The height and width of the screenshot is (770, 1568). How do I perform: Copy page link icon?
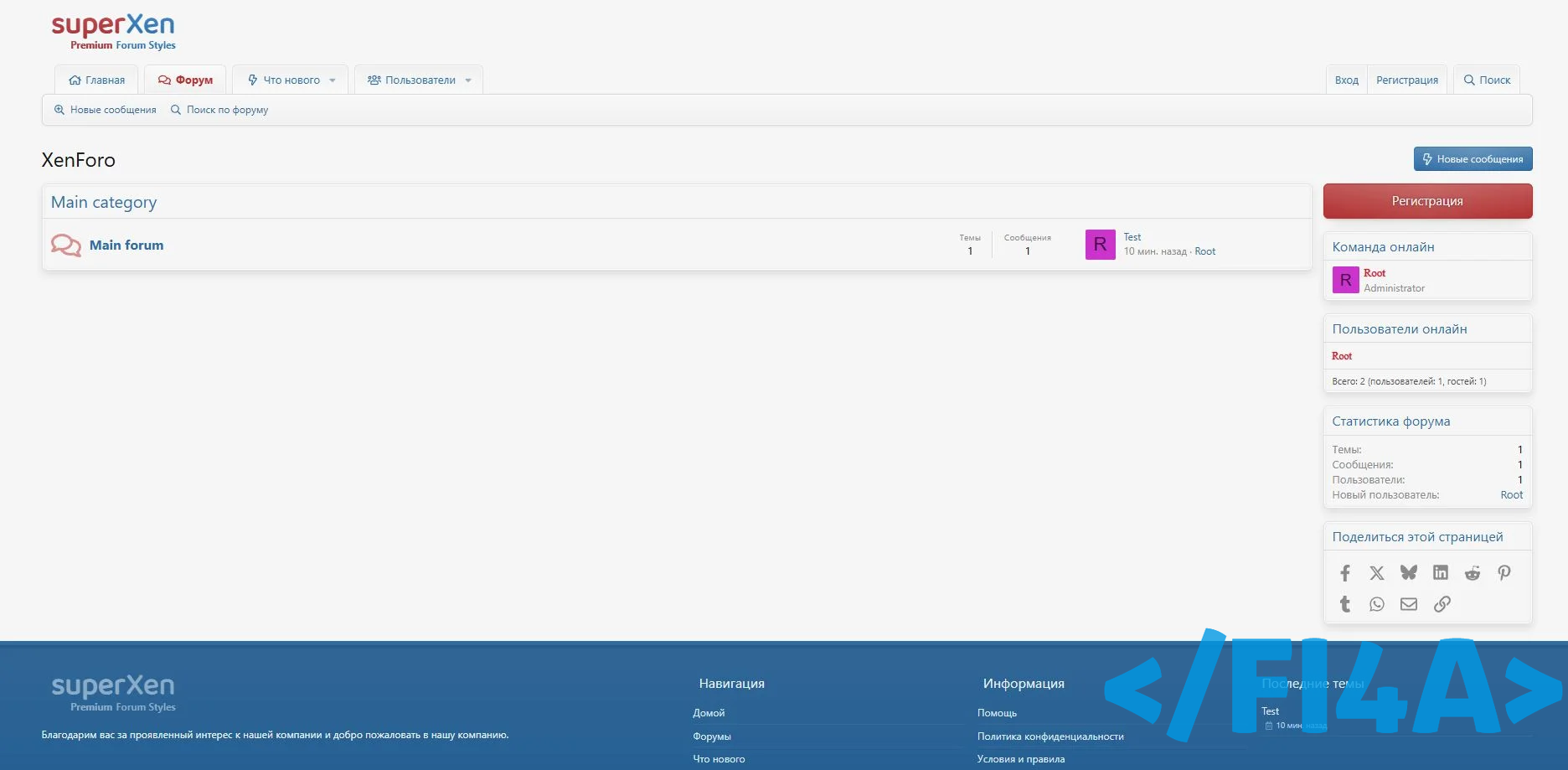point(1442,604)
